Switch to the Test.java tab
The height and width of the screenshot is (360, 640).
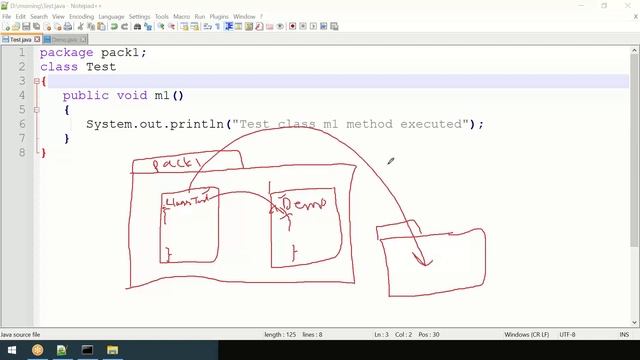(x=20, y=40)
